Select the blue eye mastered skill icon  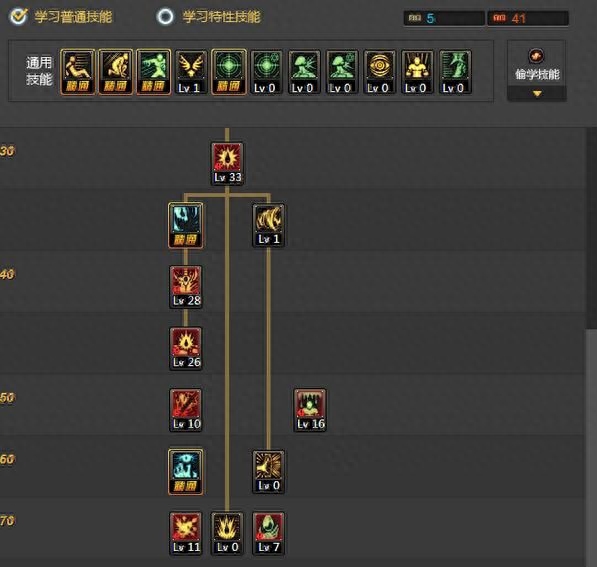coord(186,472)
